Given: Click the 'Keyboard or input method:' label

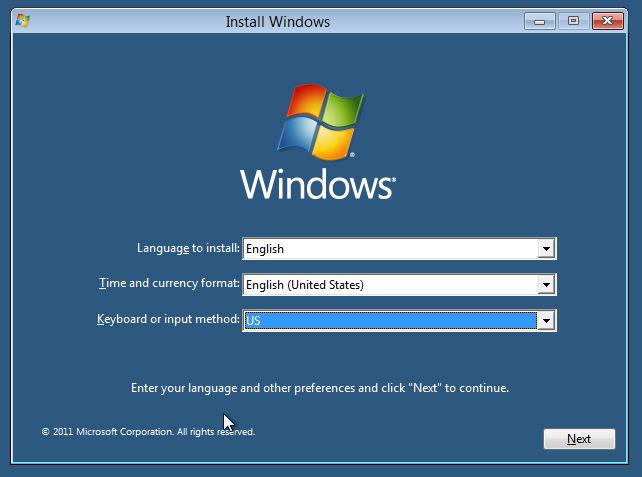Looking at the screenshot, I should [168, 319].
